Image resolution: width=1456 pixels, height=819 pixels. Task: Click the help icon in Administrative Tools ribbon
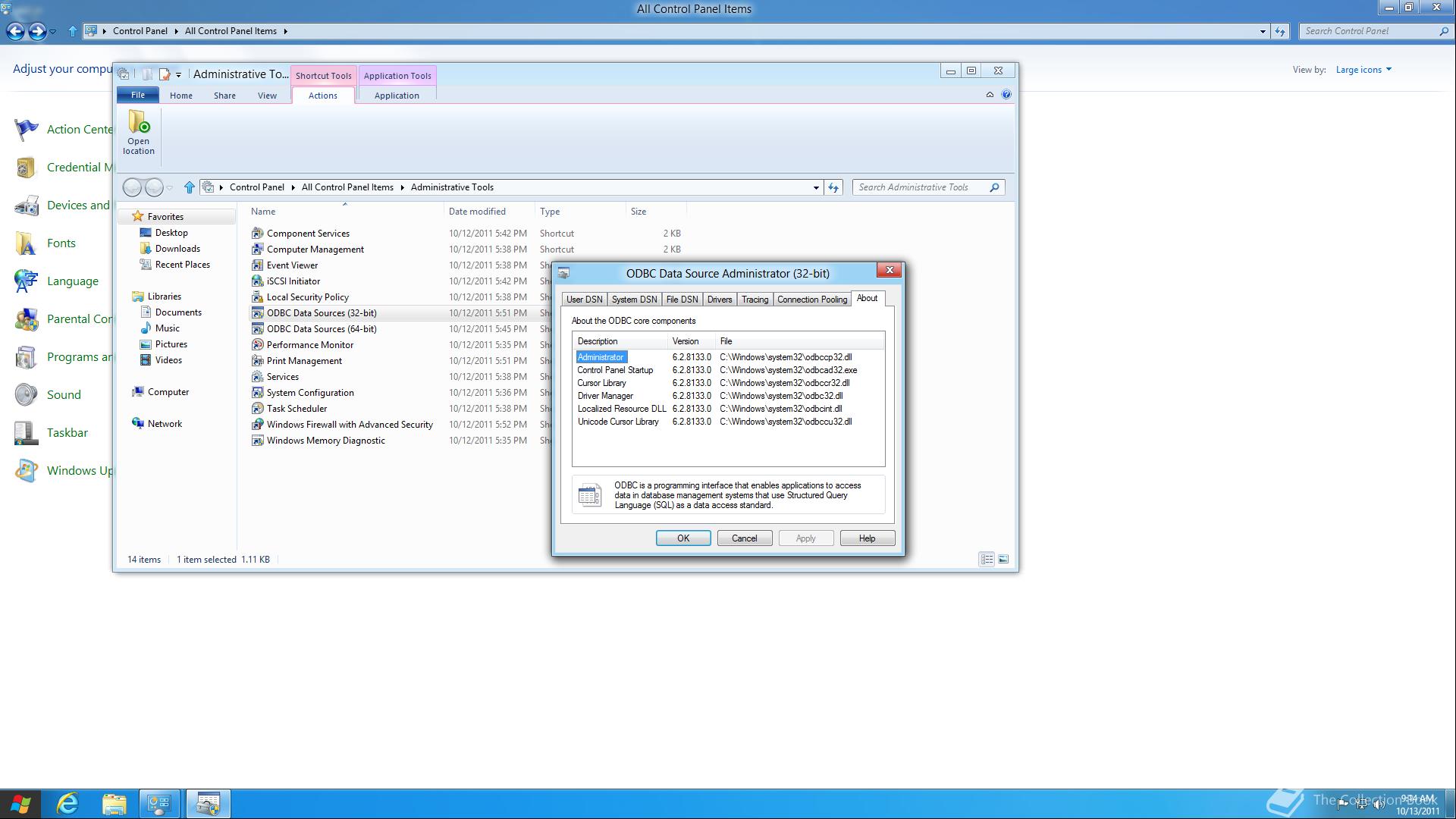click(x=1006, y=95)
